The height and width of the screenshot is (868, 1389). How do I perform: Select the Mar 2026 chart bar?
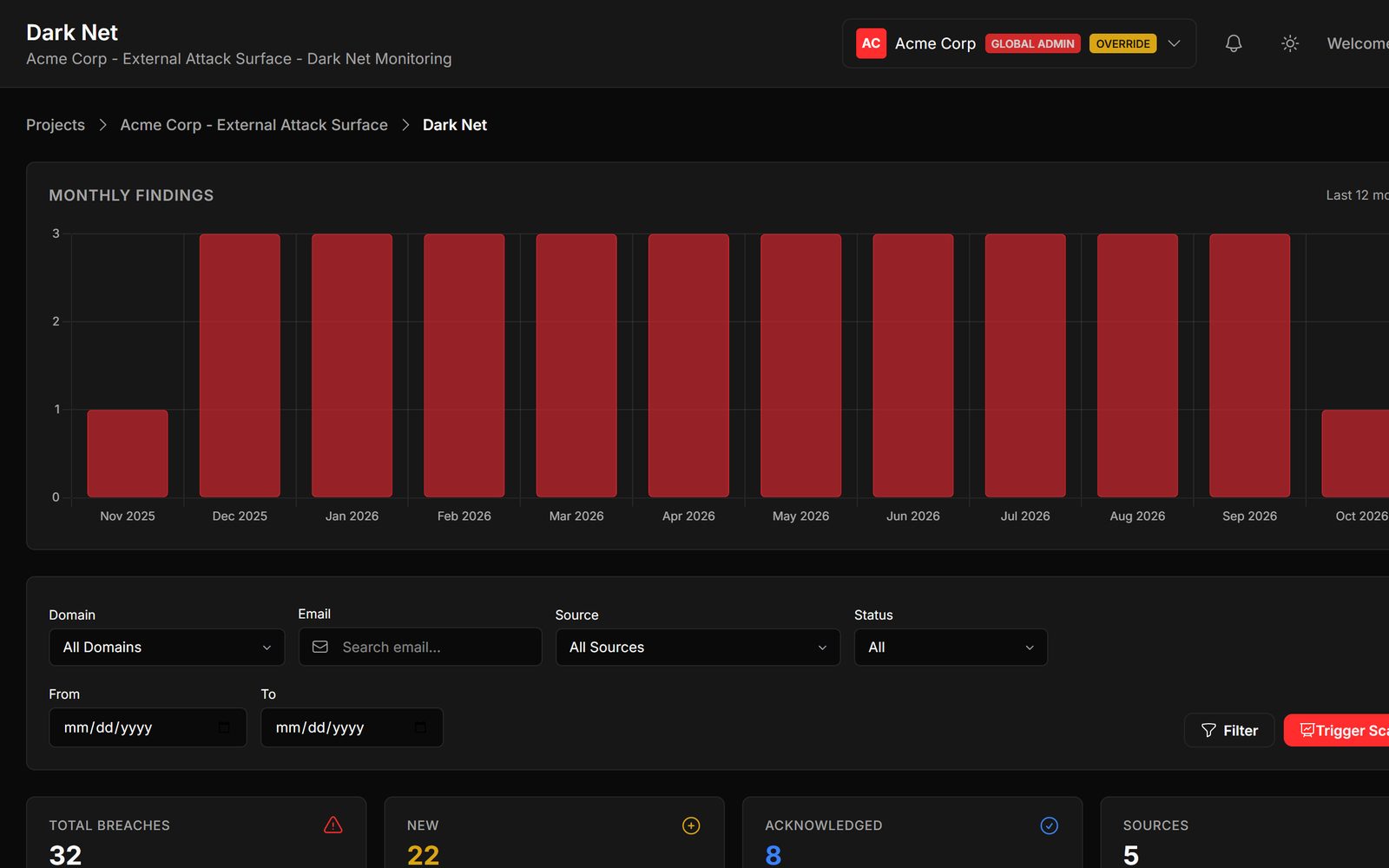[x=576, y=365]
